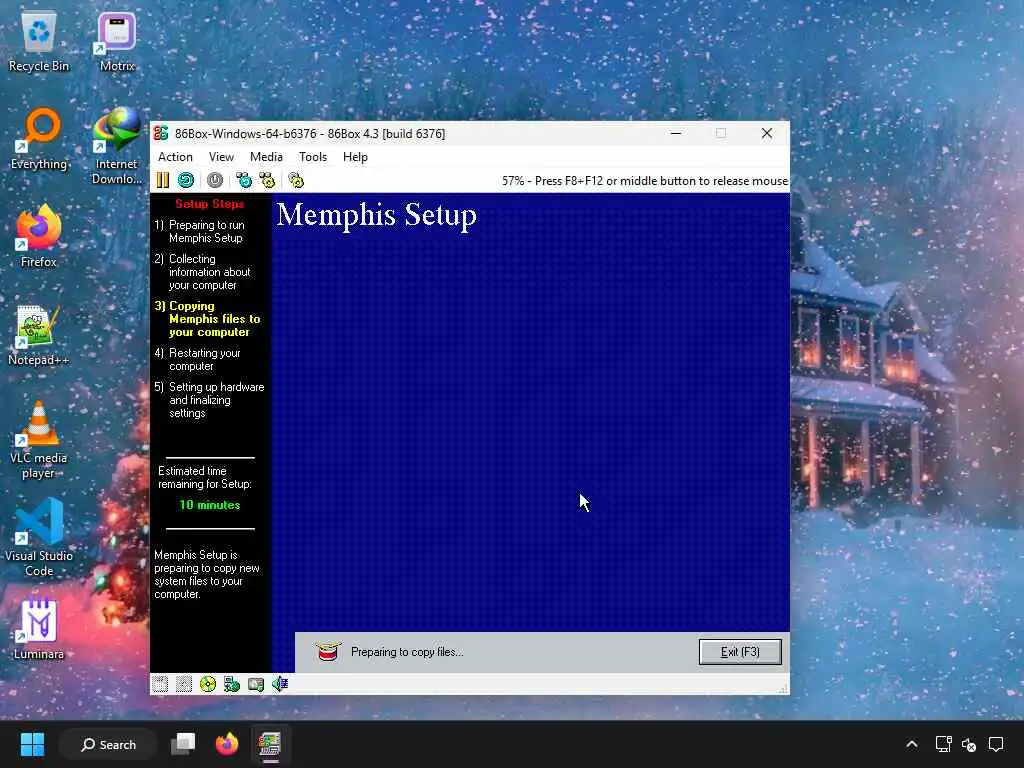Screen dimensions: 1024x768
Task: Click the 86Box taskbar button
Action: (270, 744)
